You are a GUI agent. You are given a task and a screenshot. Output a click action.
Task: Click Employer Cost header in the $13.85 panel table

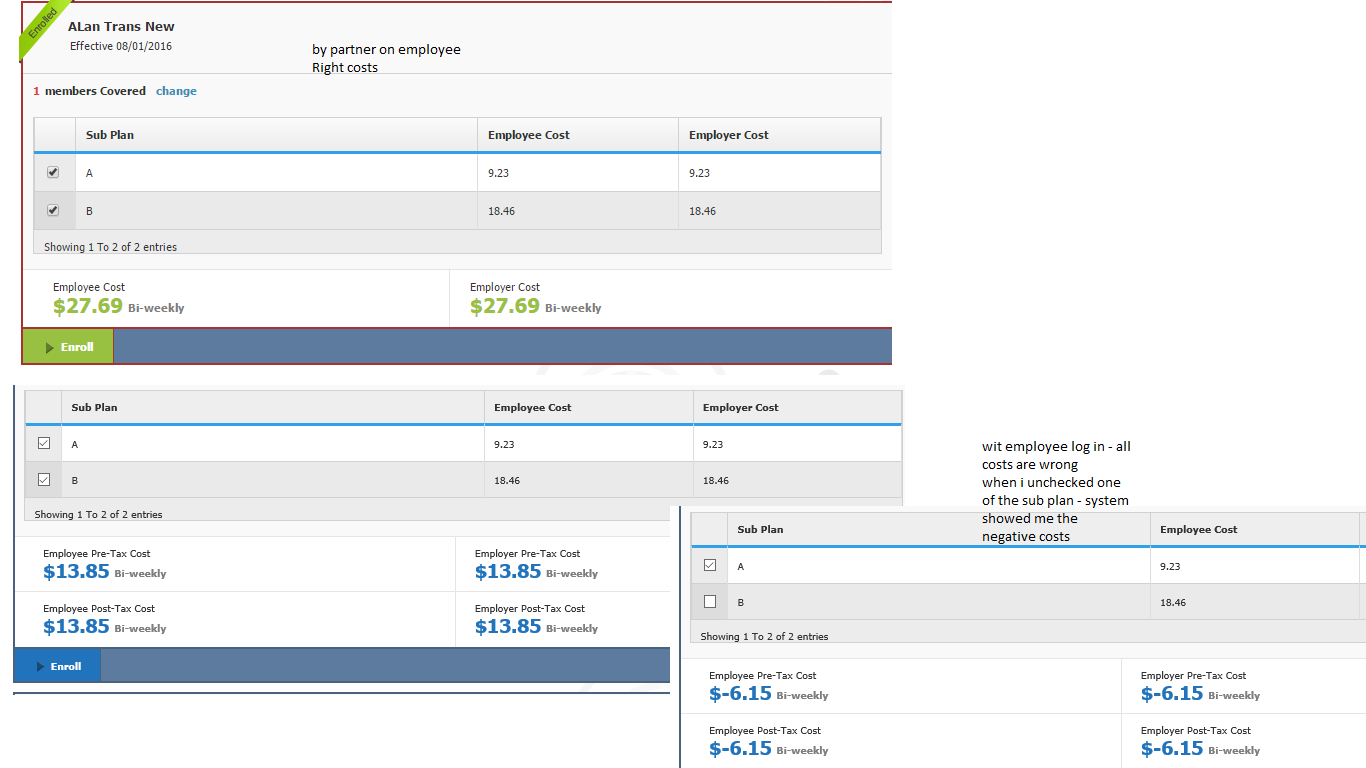tap(740, 408)
